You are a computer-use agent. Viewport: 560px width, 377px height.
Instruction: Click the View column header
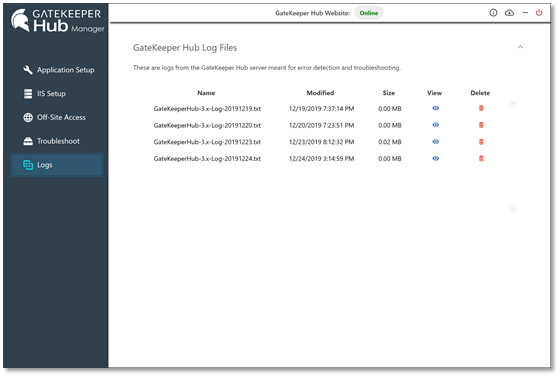tap(434, 93)
